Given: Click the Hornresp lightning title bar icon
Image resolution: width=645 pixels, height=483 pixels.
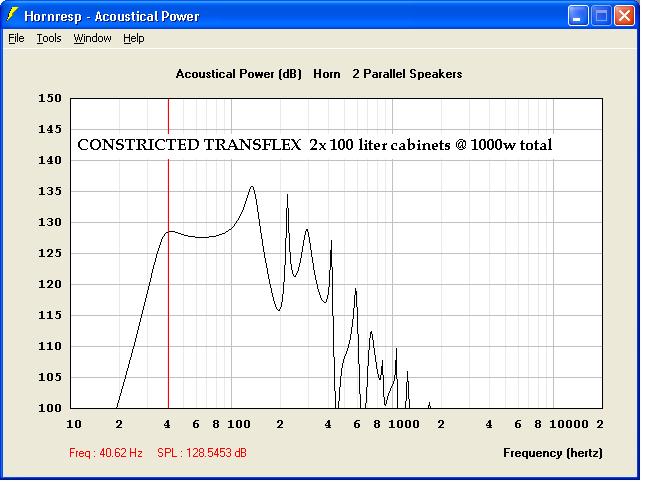Looking at the screenshot, I should 12,15.
